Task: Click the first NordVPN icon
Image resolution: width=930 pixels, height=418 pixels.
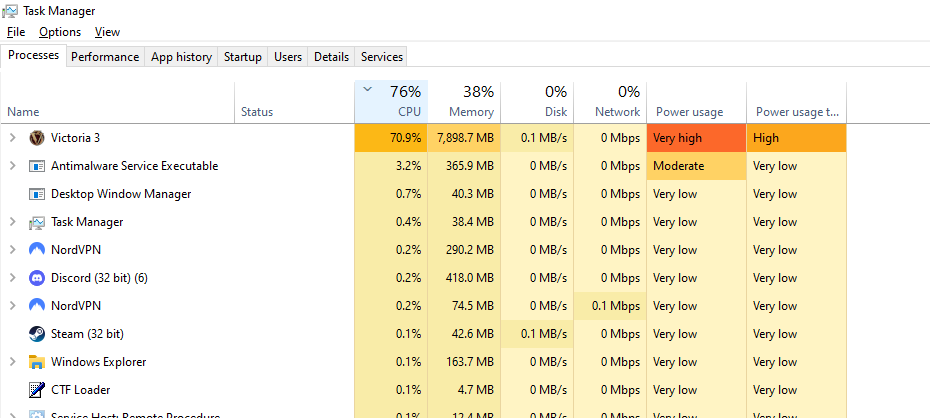Action: (x=37, y=250)
